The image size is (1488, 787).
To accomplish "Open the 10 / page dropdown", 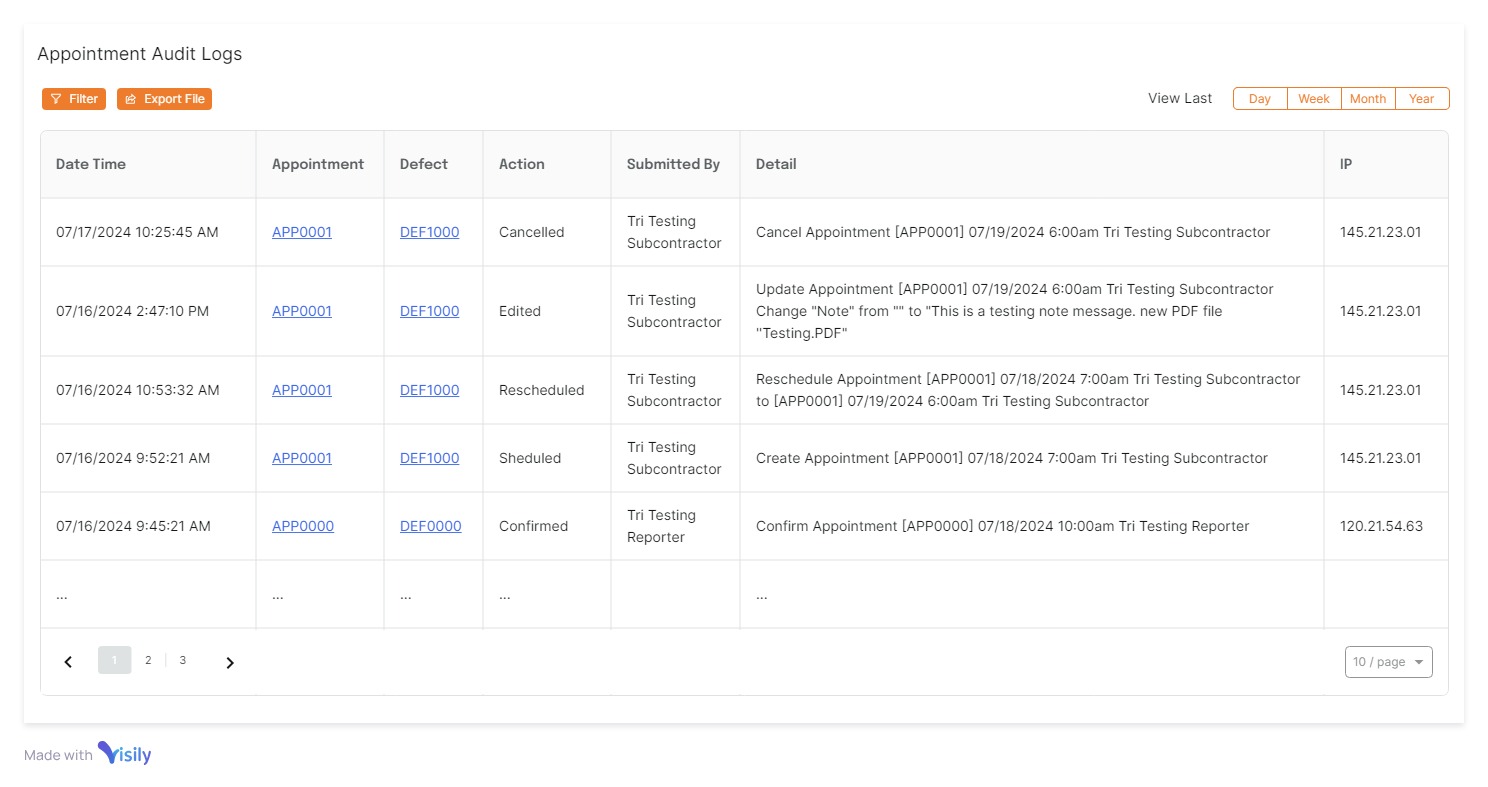I will 1388,662.
